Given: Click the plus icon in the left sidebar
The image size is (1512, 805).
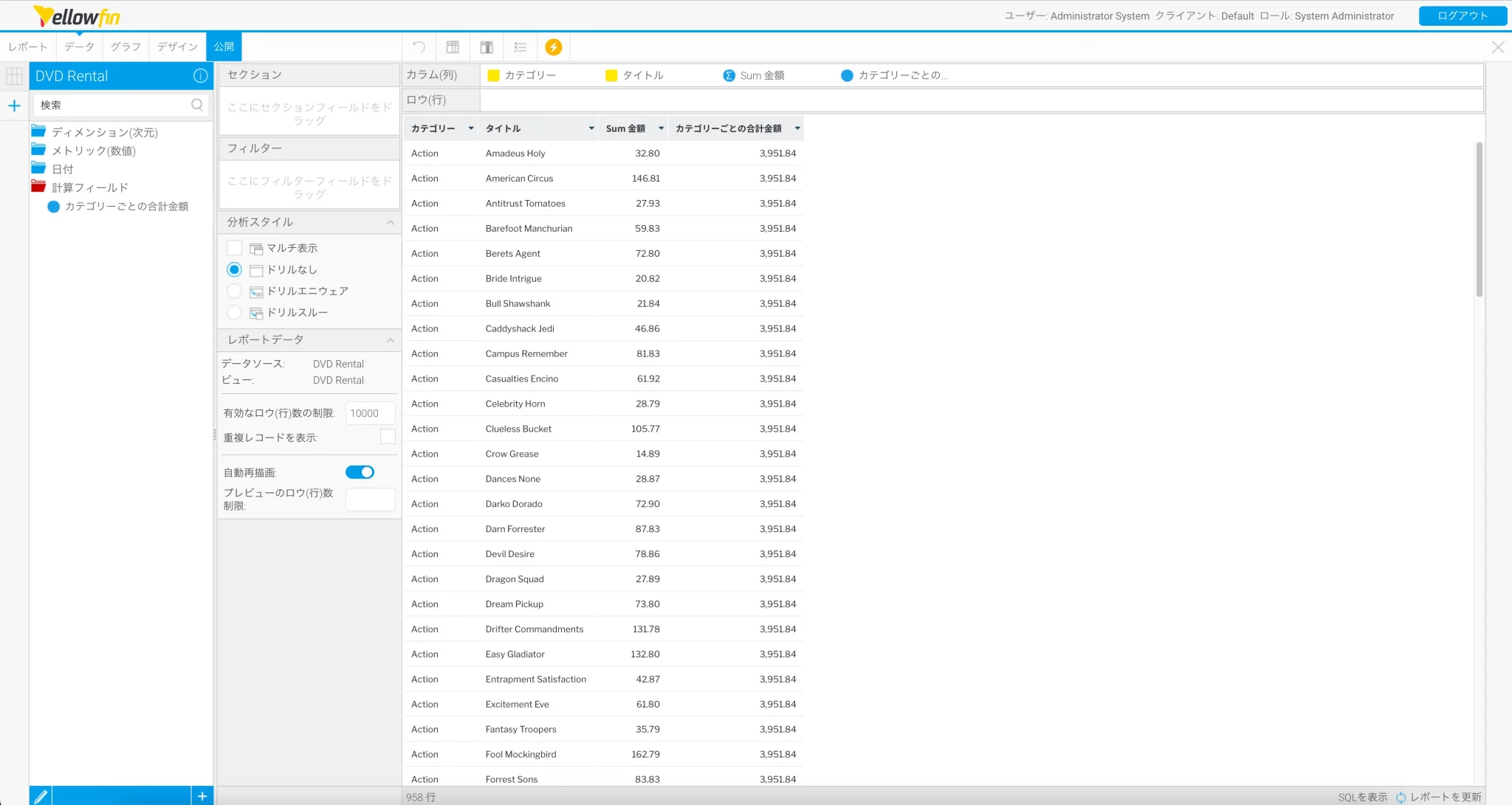Looking at the screenshot, I should pos(14,106).
